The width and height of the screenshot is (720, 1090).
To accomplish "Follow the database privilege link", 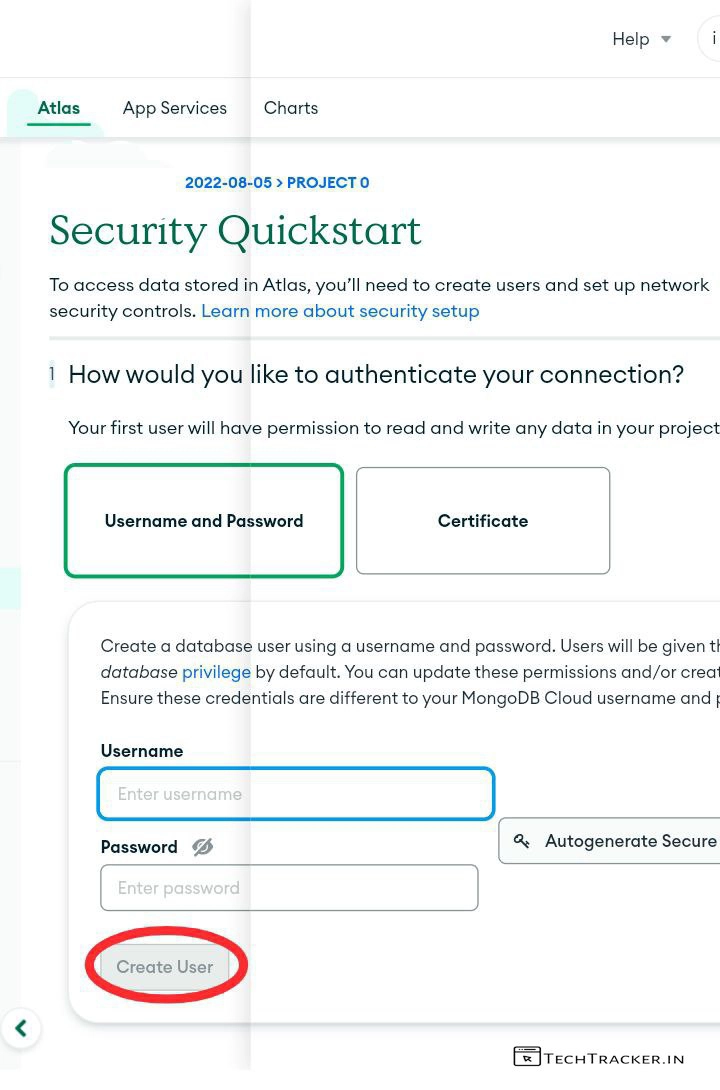I will (216, 672).
